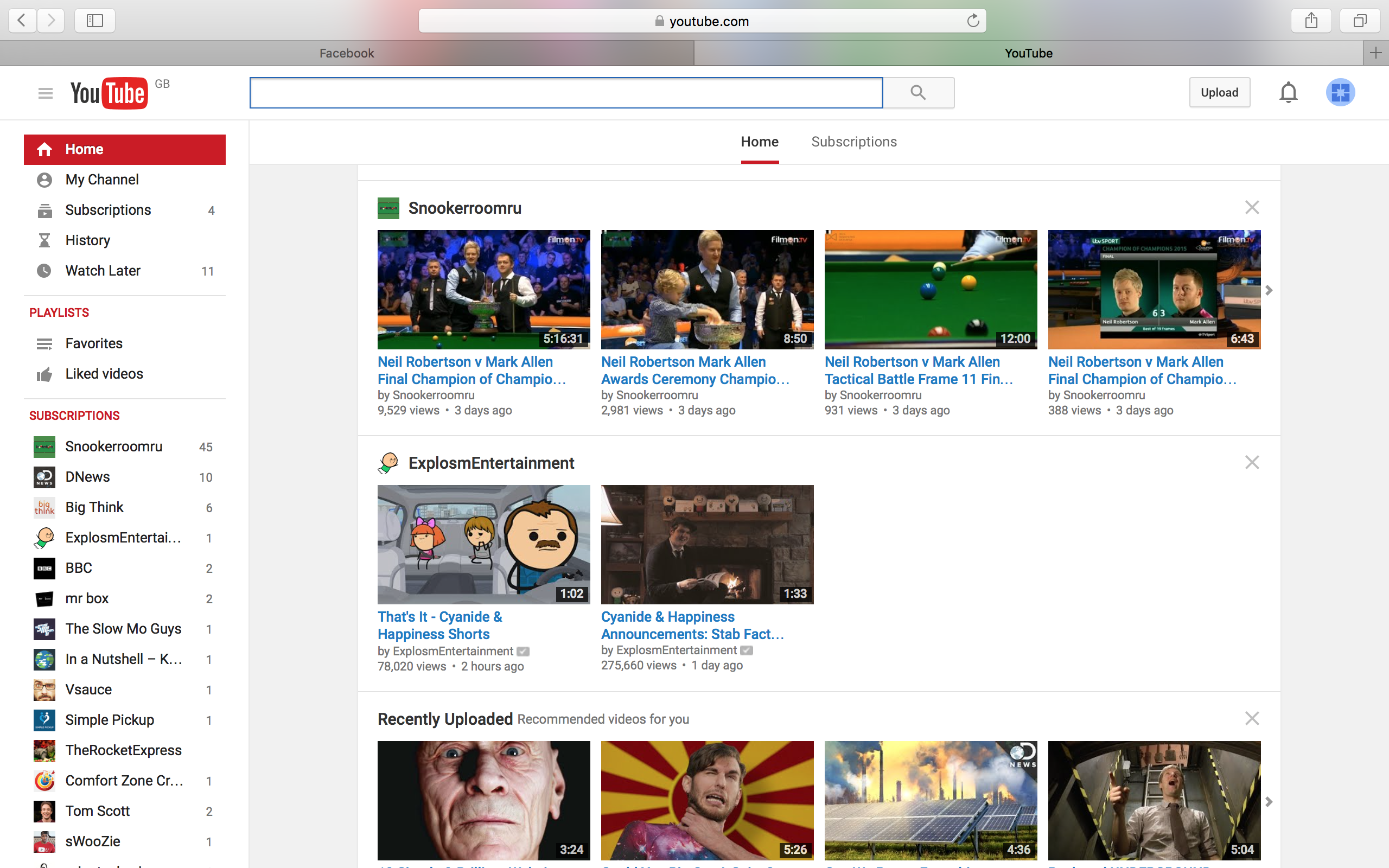Show more Recently Uploaded videos with chevron
The image size is (1389, 868).
coord(1269,801)
